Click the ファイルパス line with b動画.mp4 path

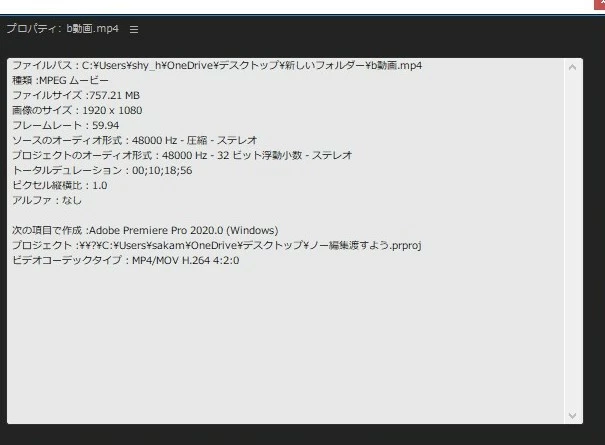point(217,65)
